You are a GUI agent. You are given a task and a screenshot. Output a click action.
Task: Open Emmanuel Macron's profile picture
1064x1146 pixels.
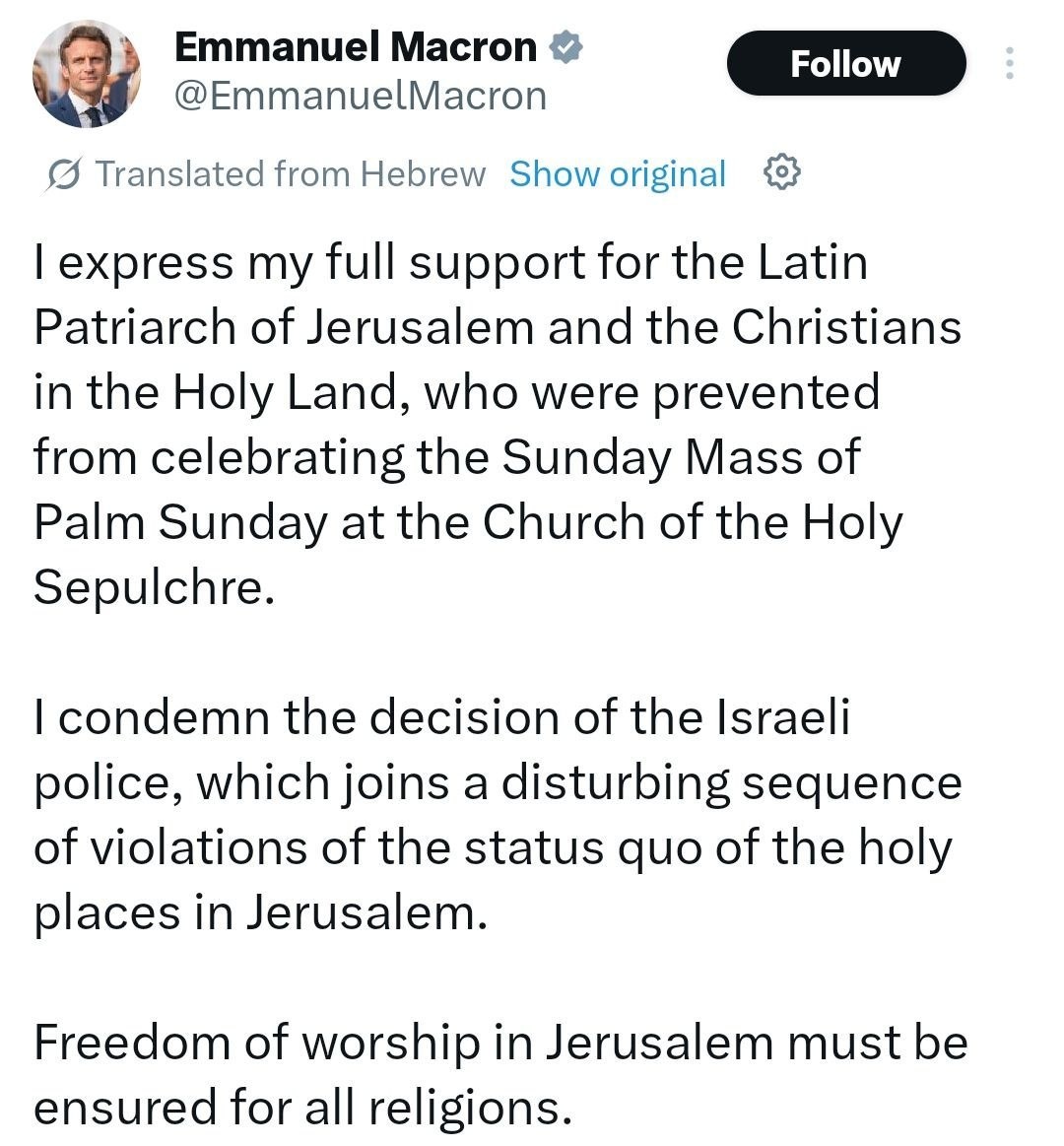[87, 74]
